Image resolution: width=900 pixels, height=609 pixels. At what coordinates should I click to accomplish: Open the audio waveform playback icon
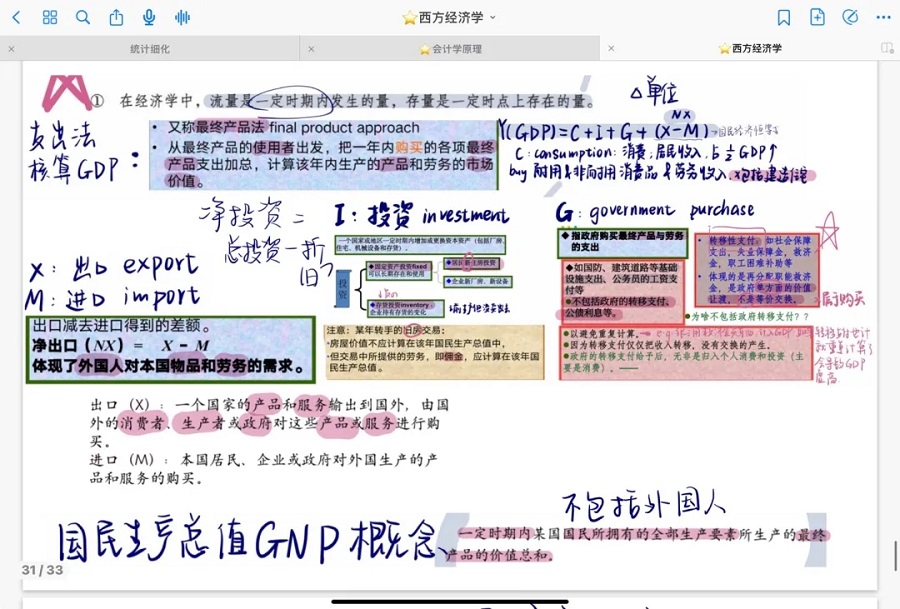[x=182, y=17]
